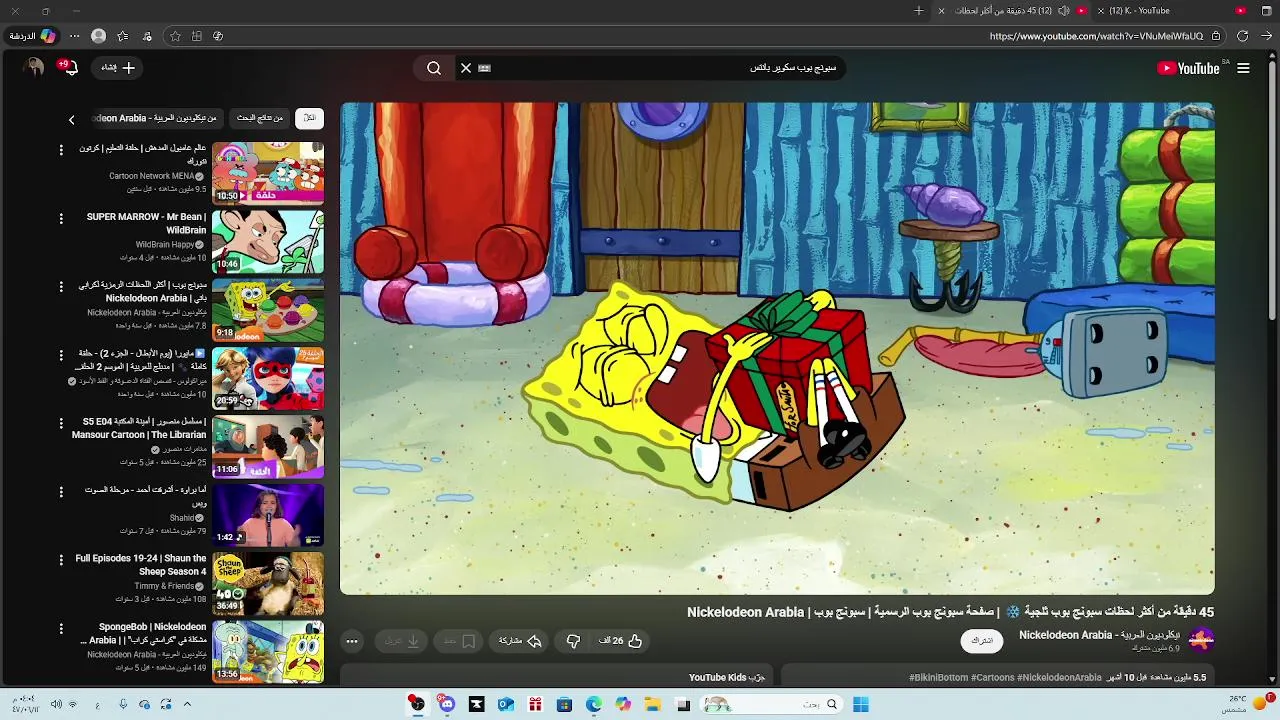
Task: Open the taskbar volume icon
Action: (x=56, y=704)
